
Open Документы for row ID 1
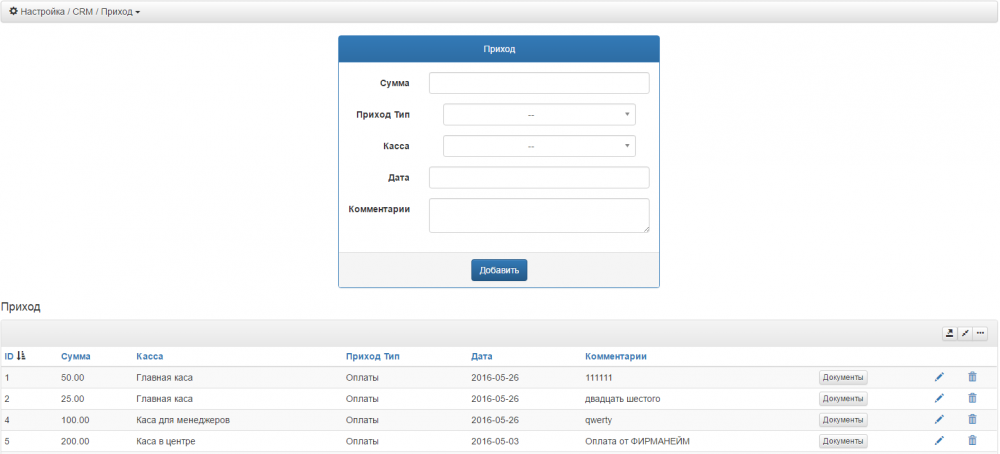[x=843, y=377]
